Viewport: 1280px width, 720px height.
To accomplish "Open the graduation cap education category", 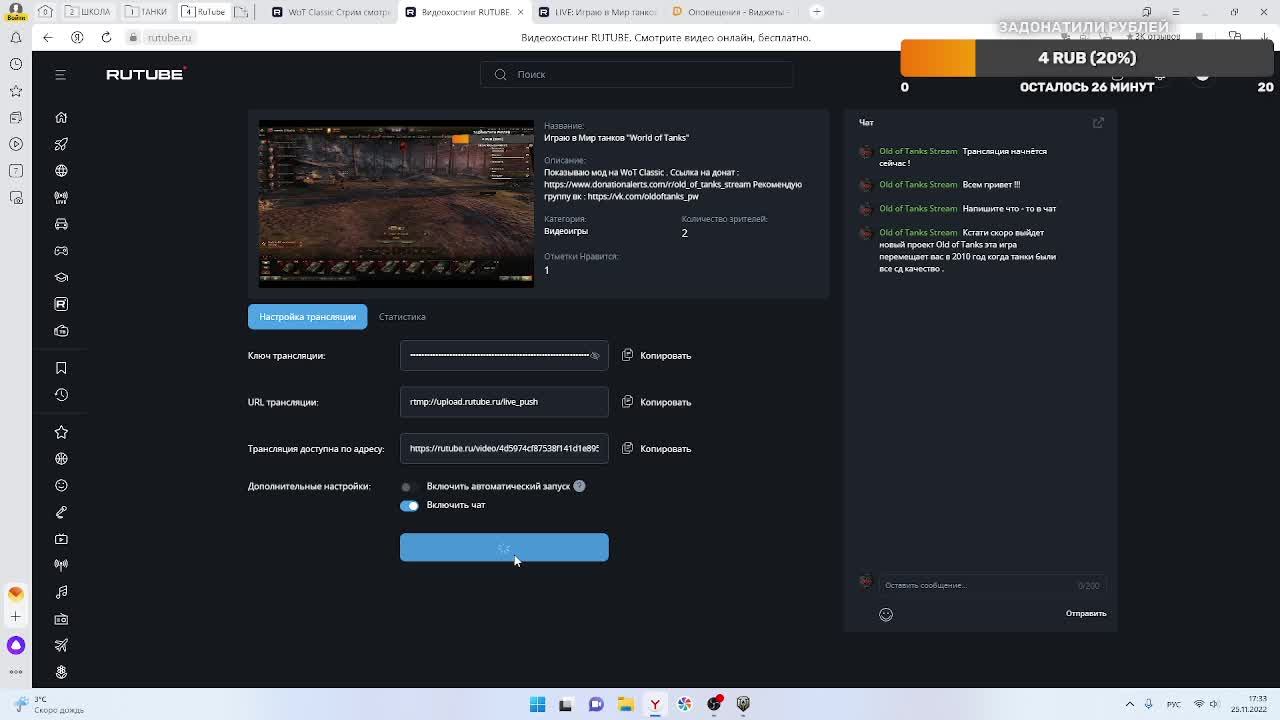I will click(61, 277).
